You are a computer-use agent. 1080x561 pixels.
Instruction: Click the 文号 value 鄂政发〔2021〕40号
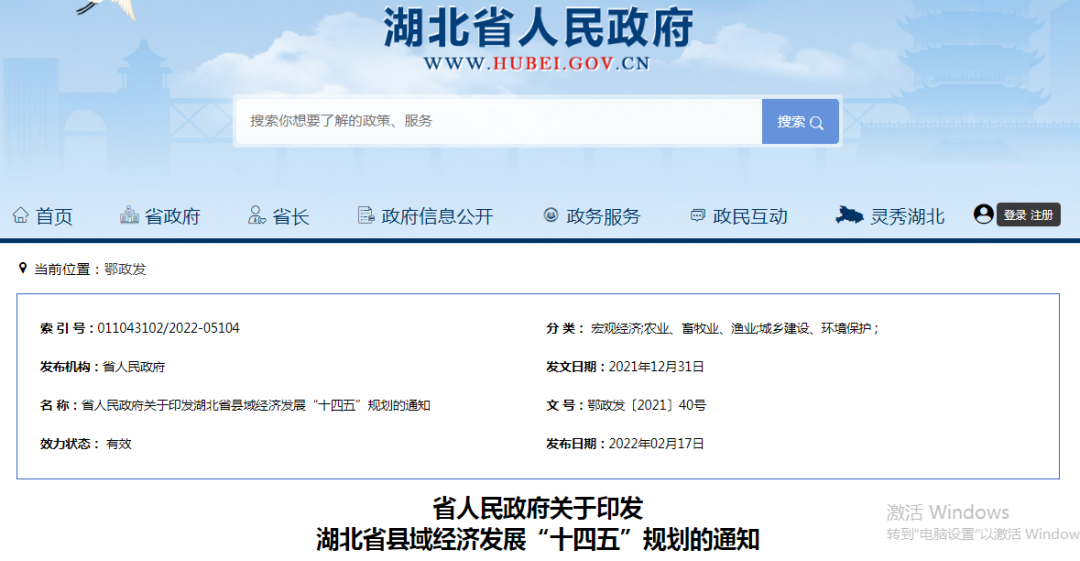(647, 405)
